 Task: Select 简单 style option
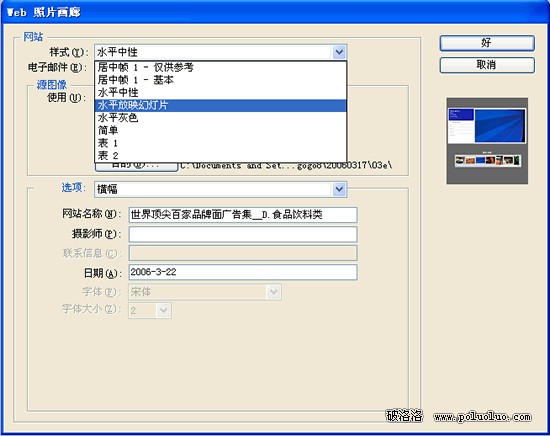click(x=221, y=130)
